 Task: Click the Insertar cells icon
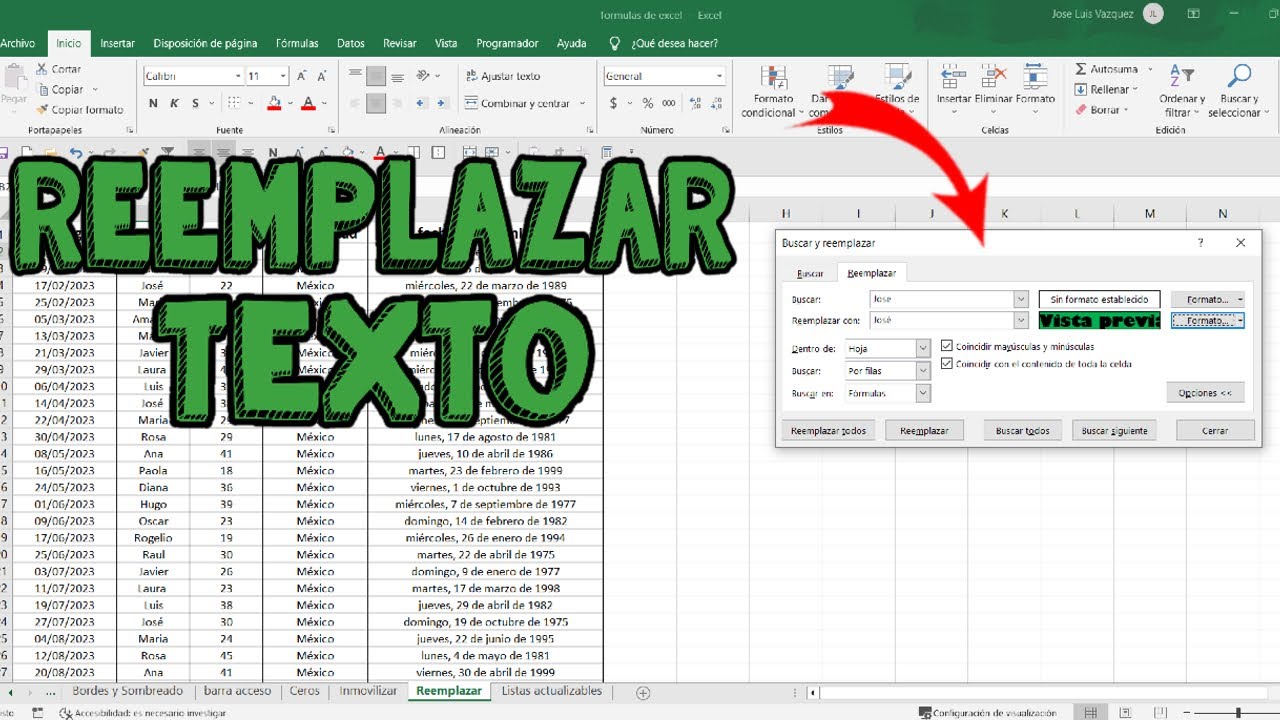coord(954,78)
